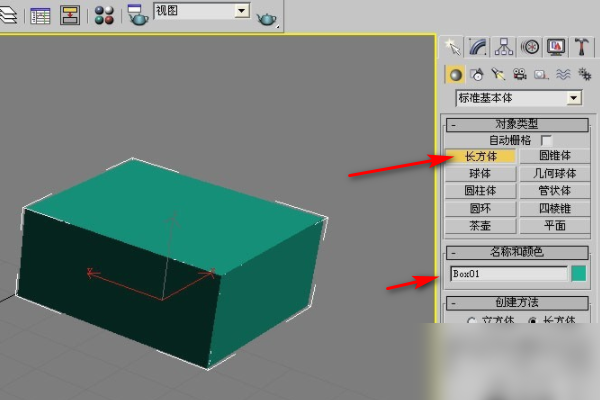
Task: Click the 四棱锥 button
Action: (555, 208)
